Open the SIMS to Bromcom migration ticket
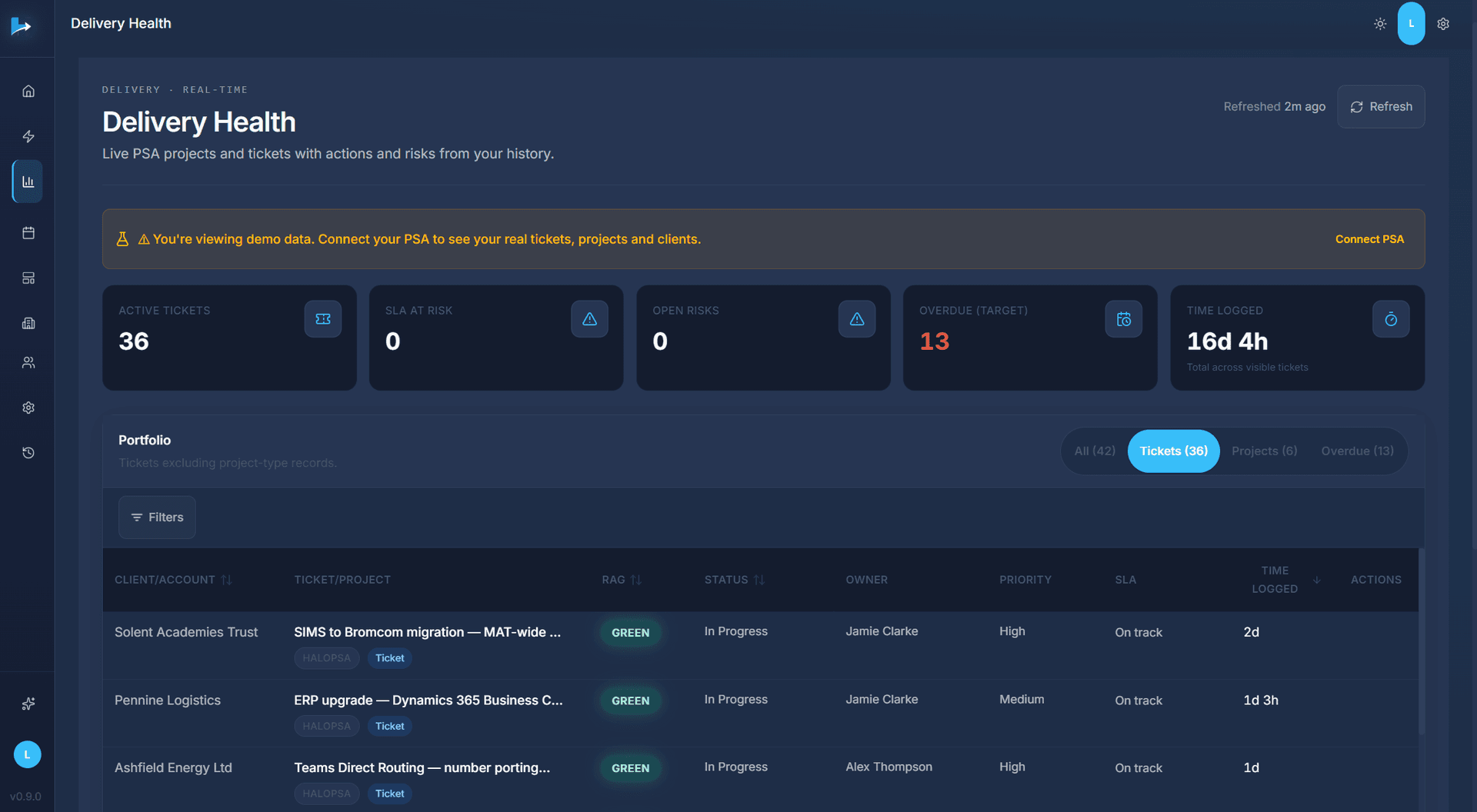 coord(427,632)
